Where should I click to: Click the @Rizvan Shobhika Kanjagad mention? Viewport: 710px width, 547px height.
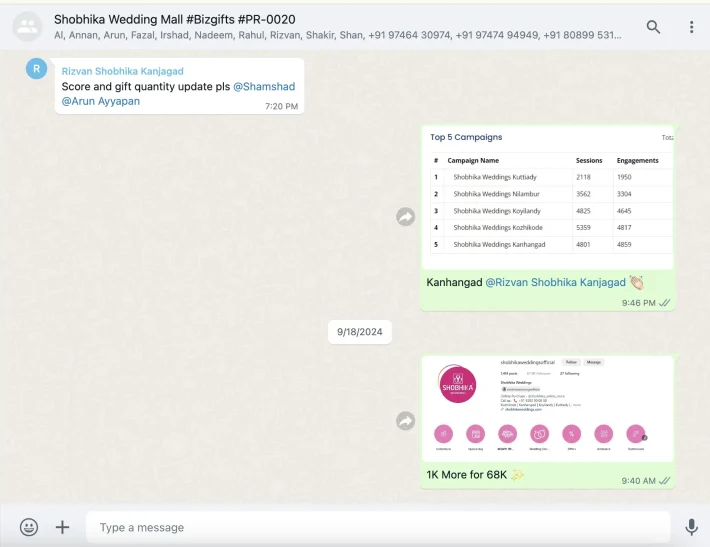[555, 283]
